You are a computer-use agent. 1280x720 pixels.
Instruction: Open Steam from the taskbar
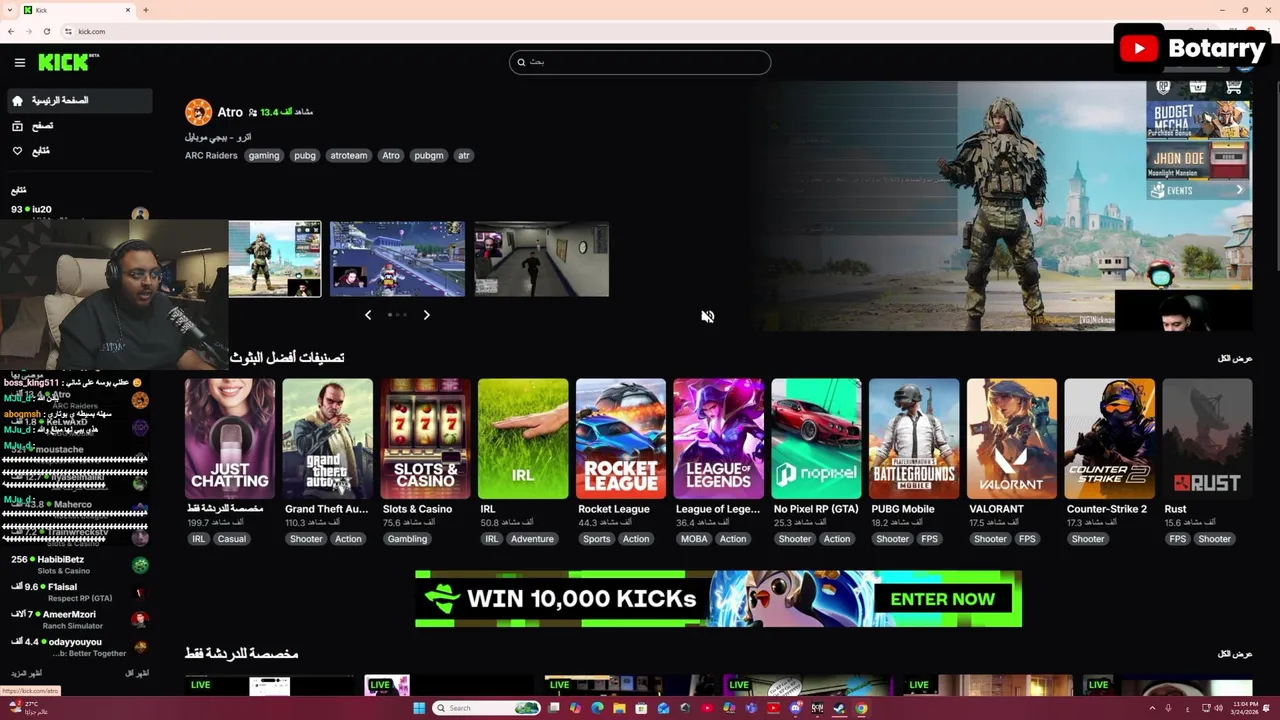tap(839, 708)
